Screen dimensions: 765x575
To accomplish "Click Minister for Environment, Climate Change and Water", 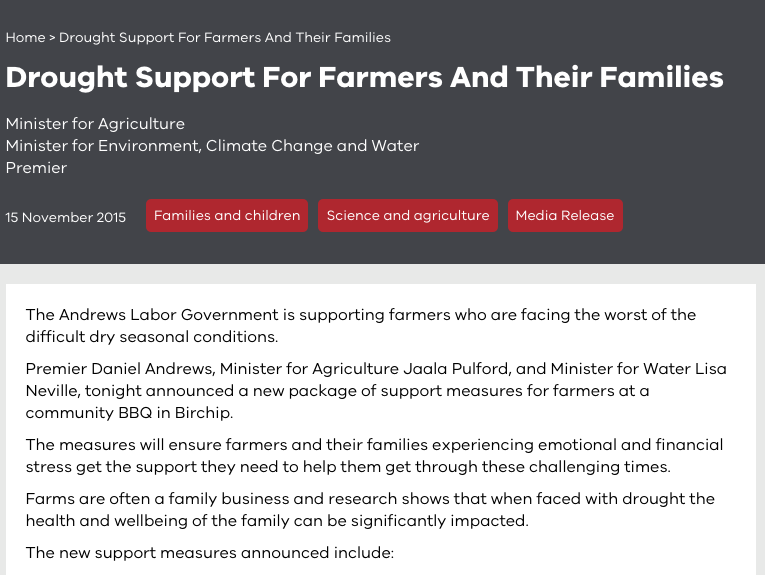I will 212,146.
